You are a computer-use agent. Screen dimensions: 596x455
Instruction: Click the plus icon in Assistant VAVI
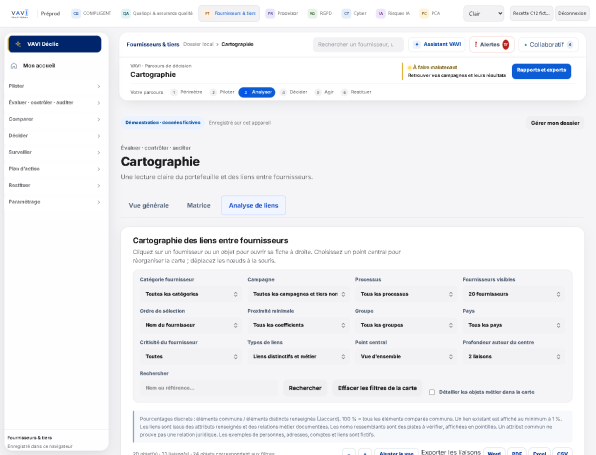[x=417, y=44]
